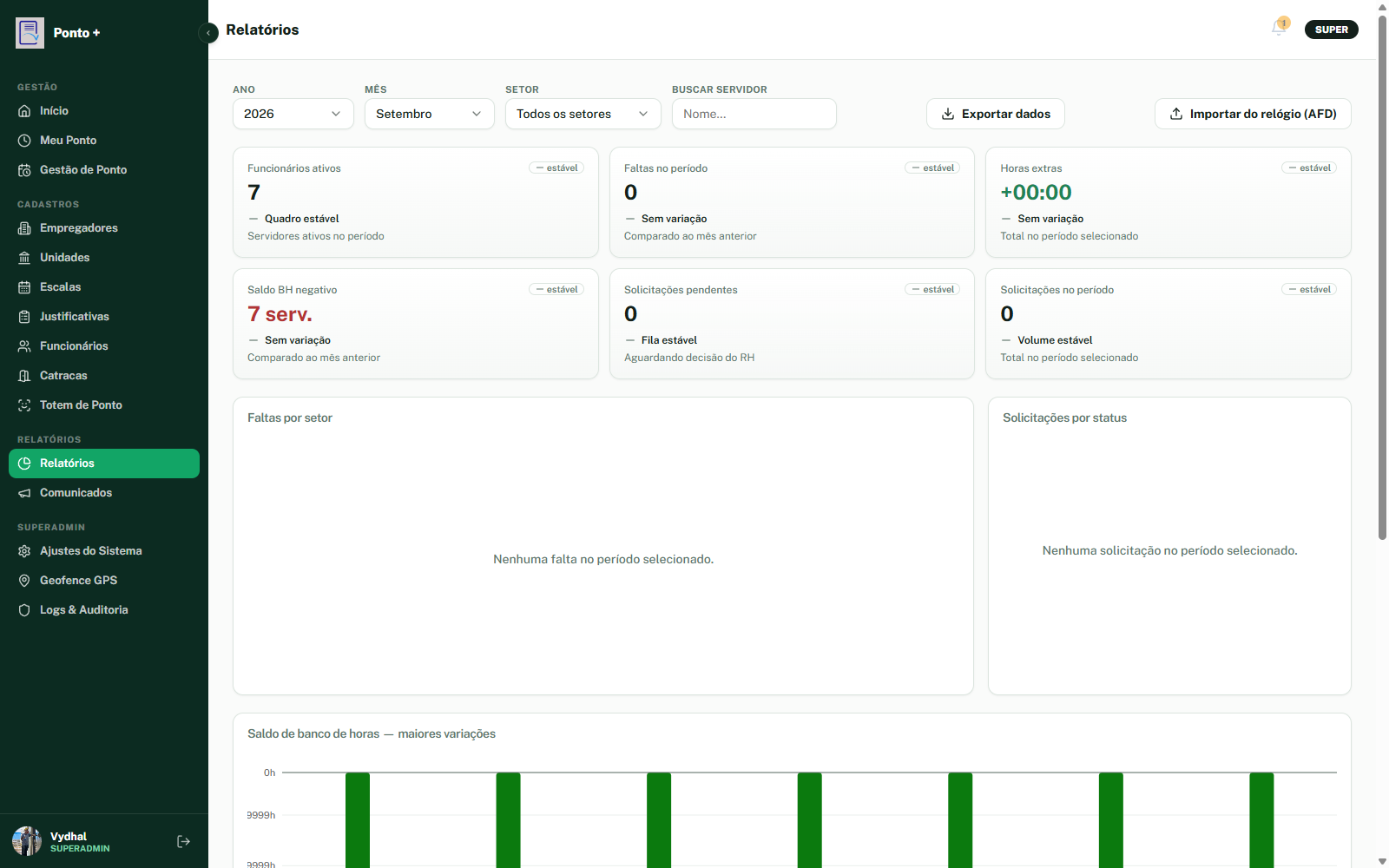The width and height of the screenshot is (1389, 868).
Task: Click the Faltas por setor chart title
Action: pyautogui.click(x=290, y=418)
